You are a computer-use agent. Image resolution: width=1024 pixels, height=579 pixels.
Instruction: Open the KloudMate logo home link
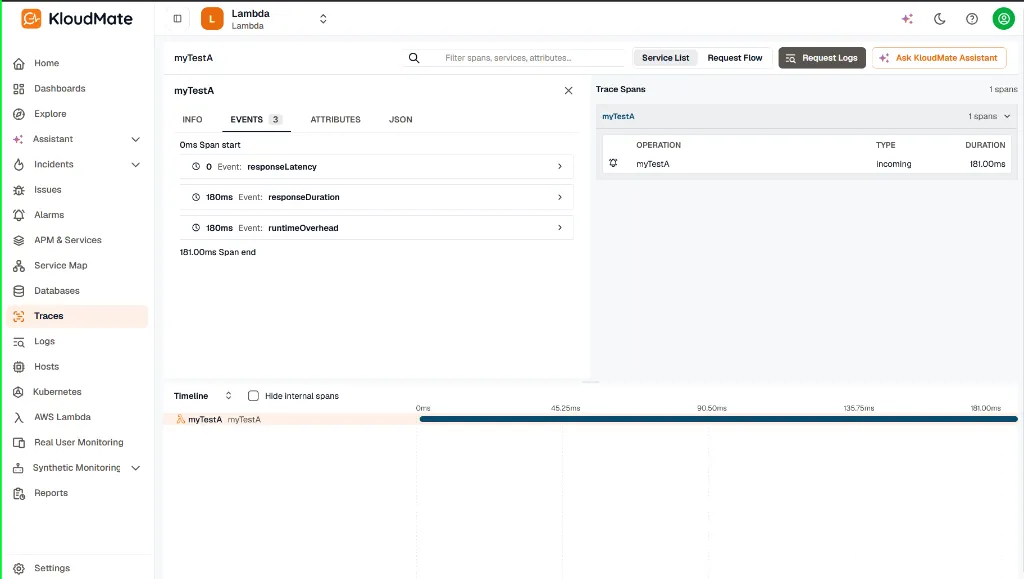point(76,19)
